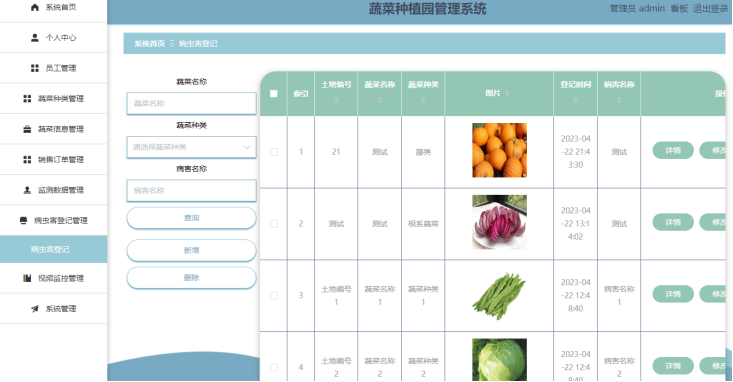Viewport: 733px width, 382px height.
Task: Click 详情 button for row 4
Action: [673, 366]
